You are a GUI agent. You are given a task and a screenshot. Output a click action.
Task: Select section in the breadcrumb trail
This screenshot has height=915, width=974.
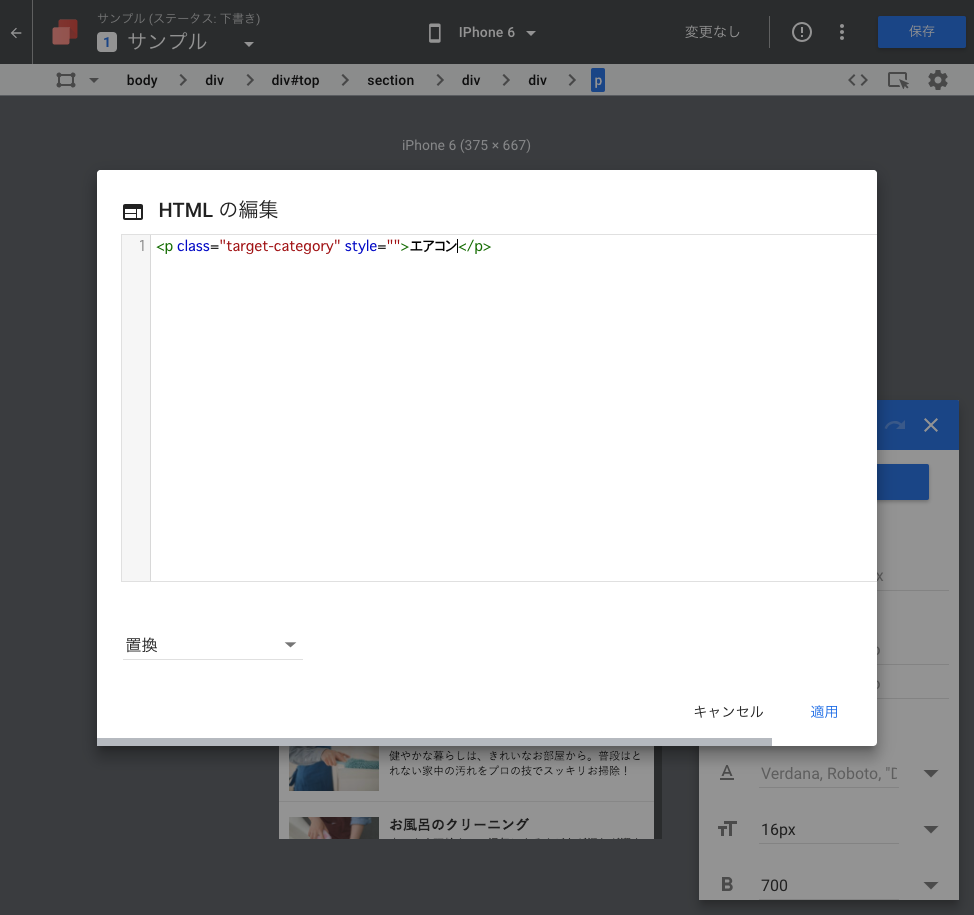(x=390, y=79)
